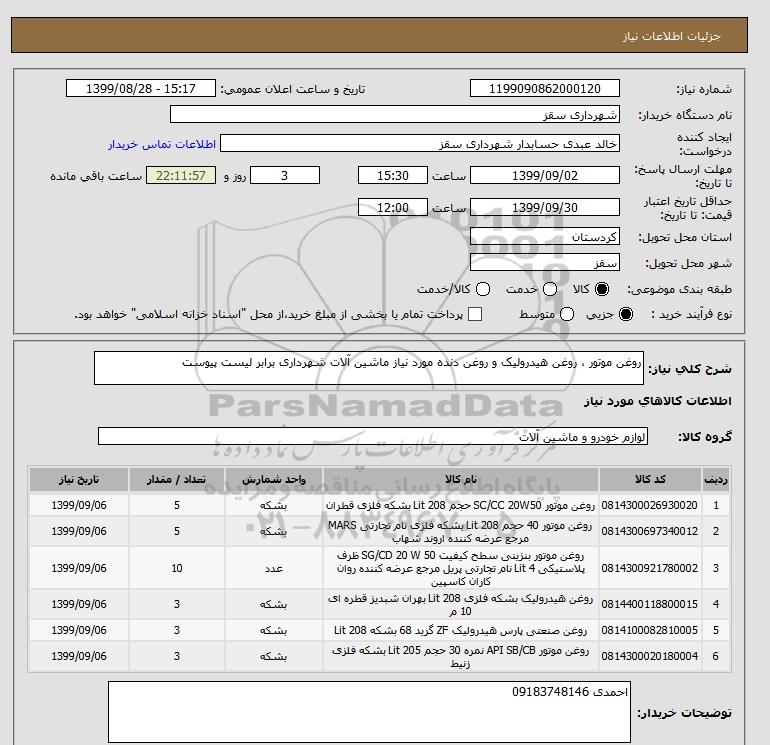Click the deadline time field 15:30
Screen dimensions: 770x745
[393, 175]
